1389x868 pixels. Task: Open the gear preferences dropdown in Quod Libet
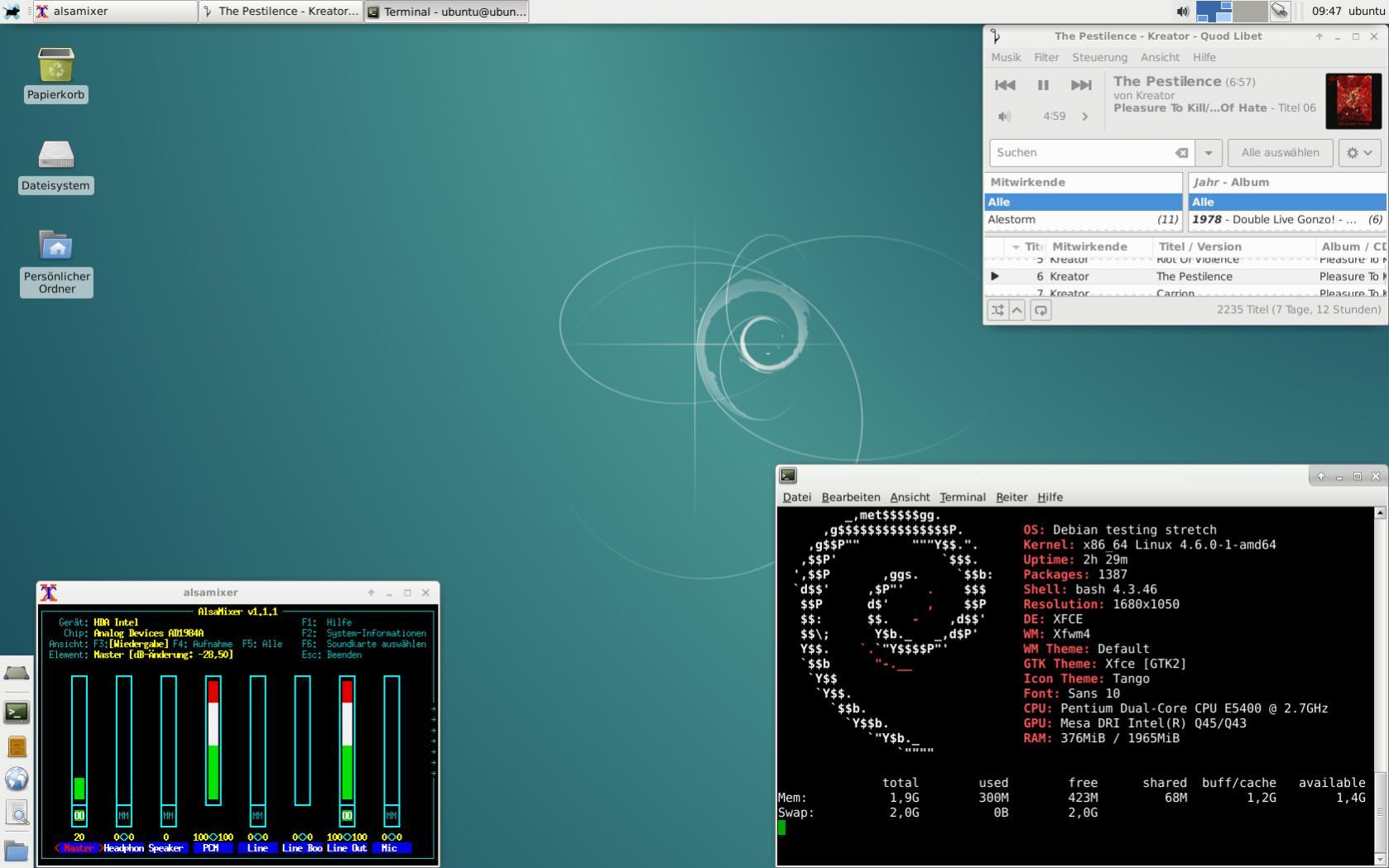pos(1359,152)
